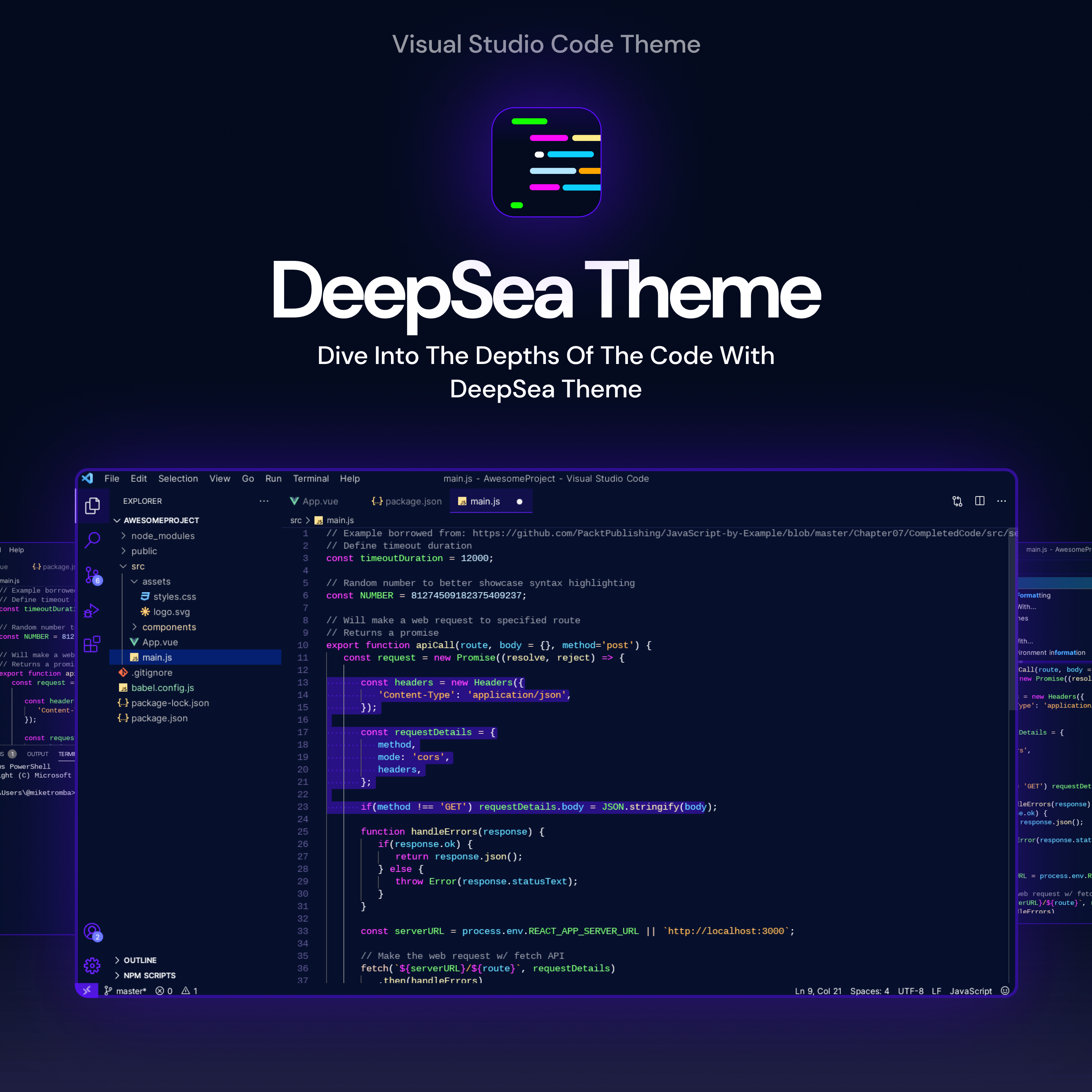1092x1092 pixels.
Task: Select OUTPUT tab in left background window
Action: pos(38,754)
